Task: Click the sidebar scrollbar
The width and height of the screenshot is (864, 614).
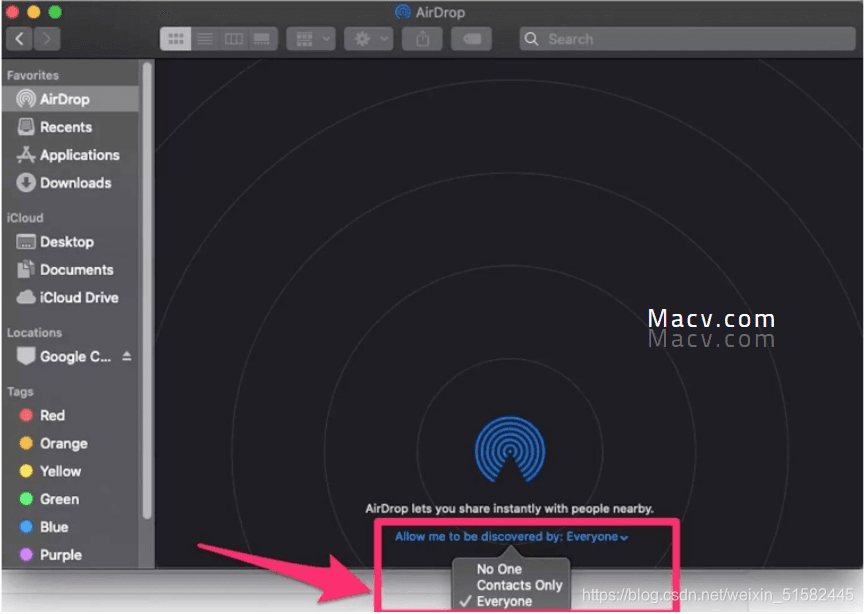Action: (x=147, y=291)
